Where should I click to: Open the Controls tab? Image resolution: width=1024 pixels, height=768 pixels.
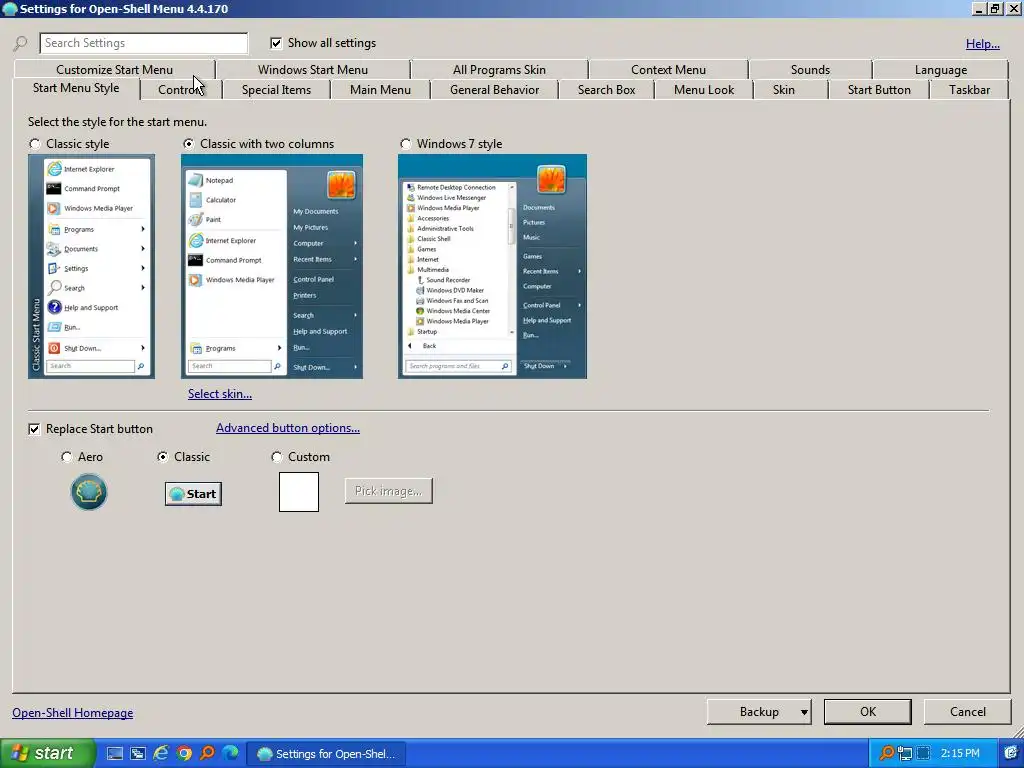point(181,90)
